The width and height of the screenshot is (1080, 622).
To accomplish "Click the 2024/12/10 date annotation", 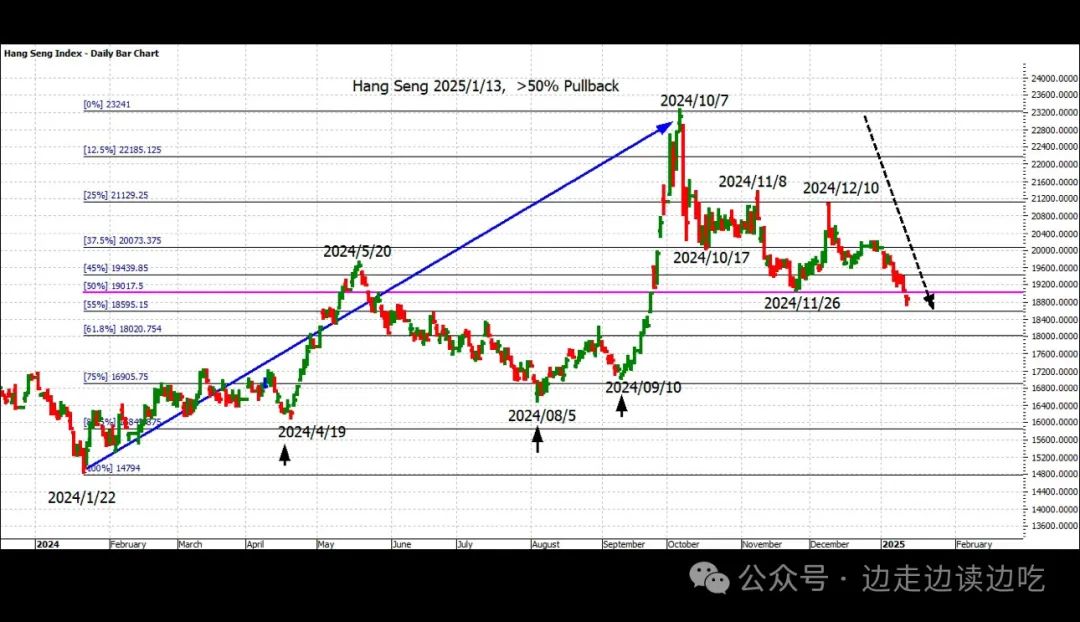I will [x=841, y=188].
